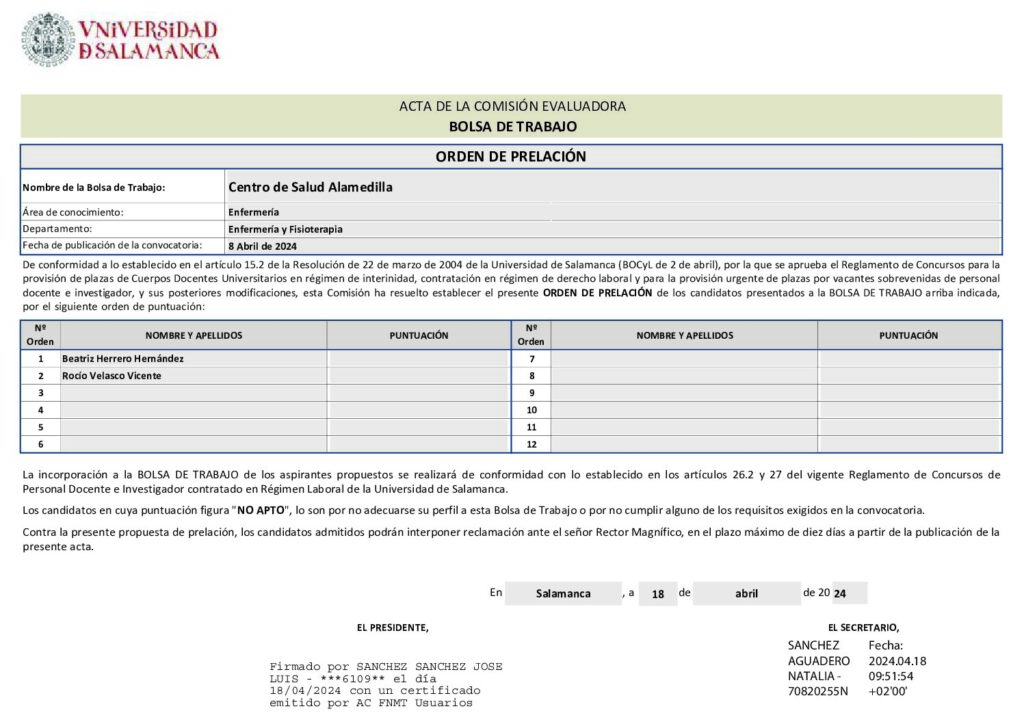
Task: Click the "SANCHEZ AGUADERO NATALIA" digital signature name
Action: click(x=819, y=668)
